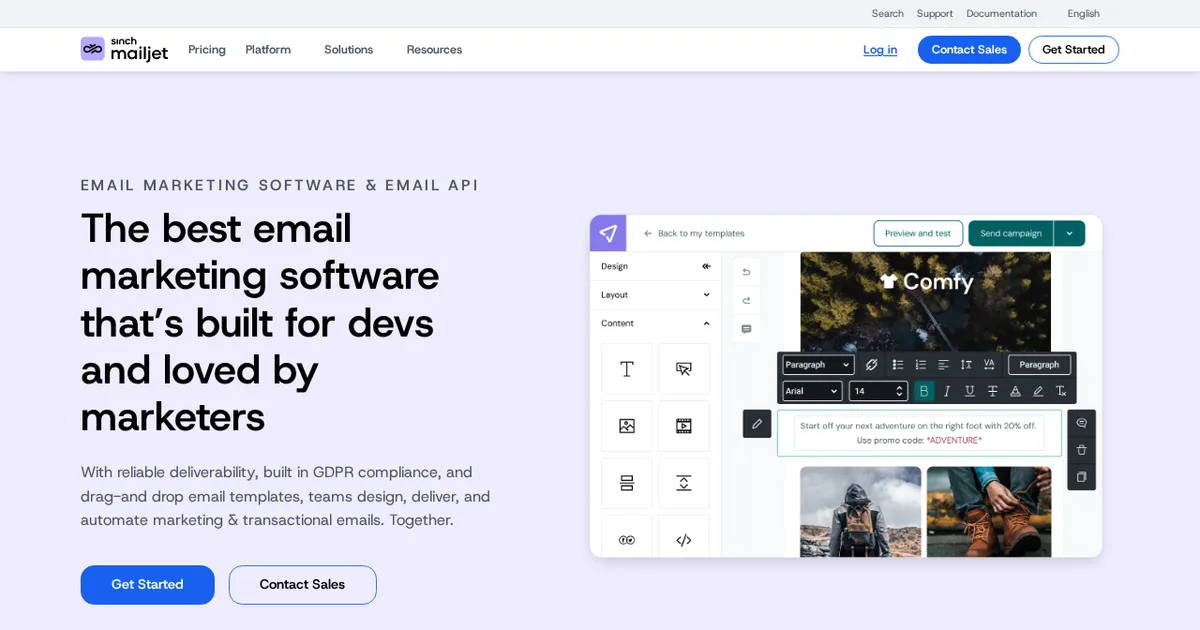Click the Preview and test button

click(x=918, y=233)
